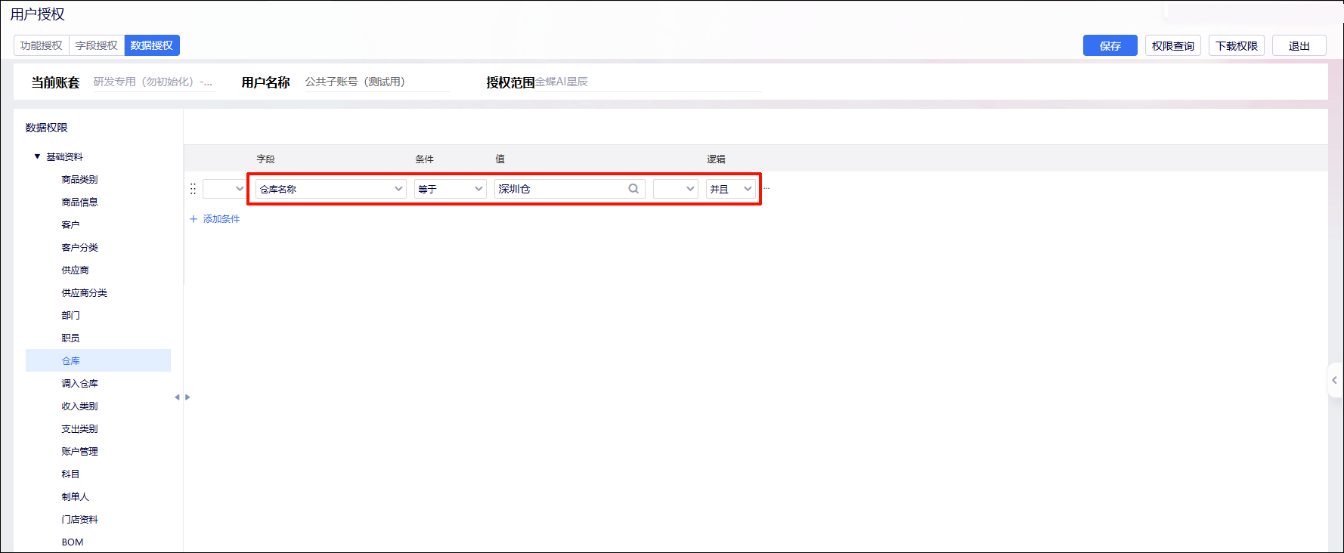The height and width of the screenshot is (553, 1344).
Task: Click the 添加条件 link
Action: 215,218
